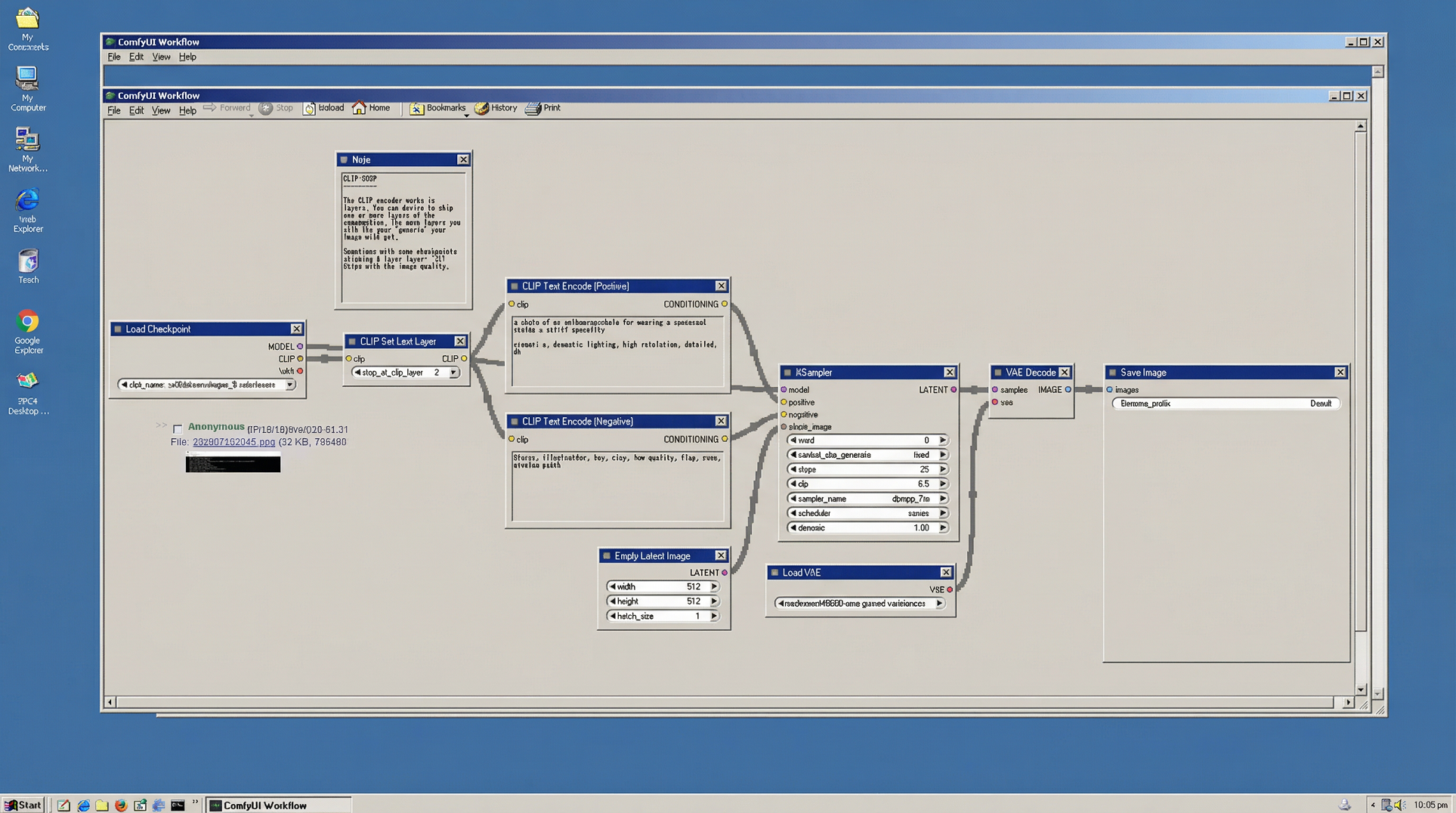The height and width of the screenshot is (813, 1456).
Task: Click the Save Image filename prefix field
Action: [1226, 403]
